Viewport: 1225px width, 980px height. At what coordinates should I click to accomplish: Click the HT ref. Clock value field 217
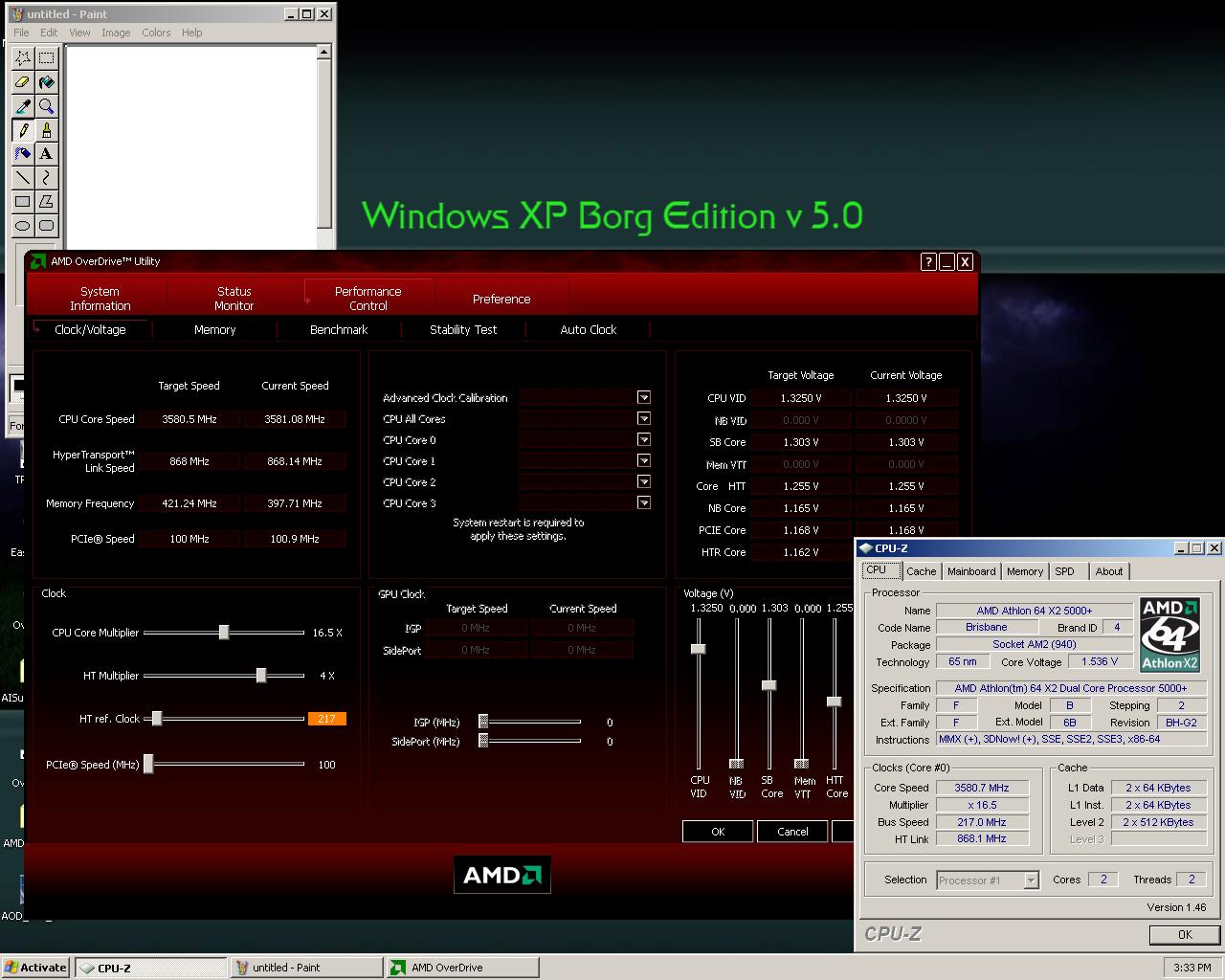point(326,719)
